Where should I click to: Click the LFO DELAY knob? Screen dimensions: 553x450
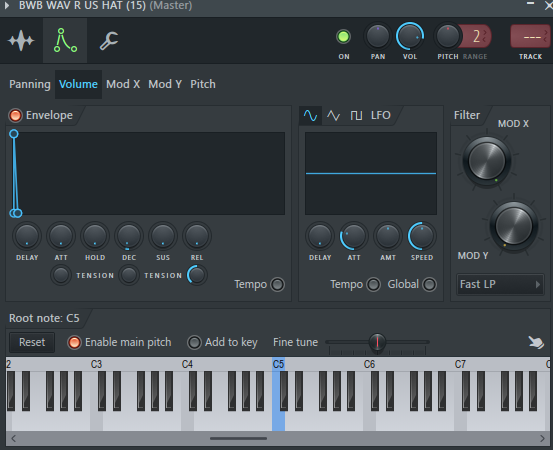click(x=320, y=236)
